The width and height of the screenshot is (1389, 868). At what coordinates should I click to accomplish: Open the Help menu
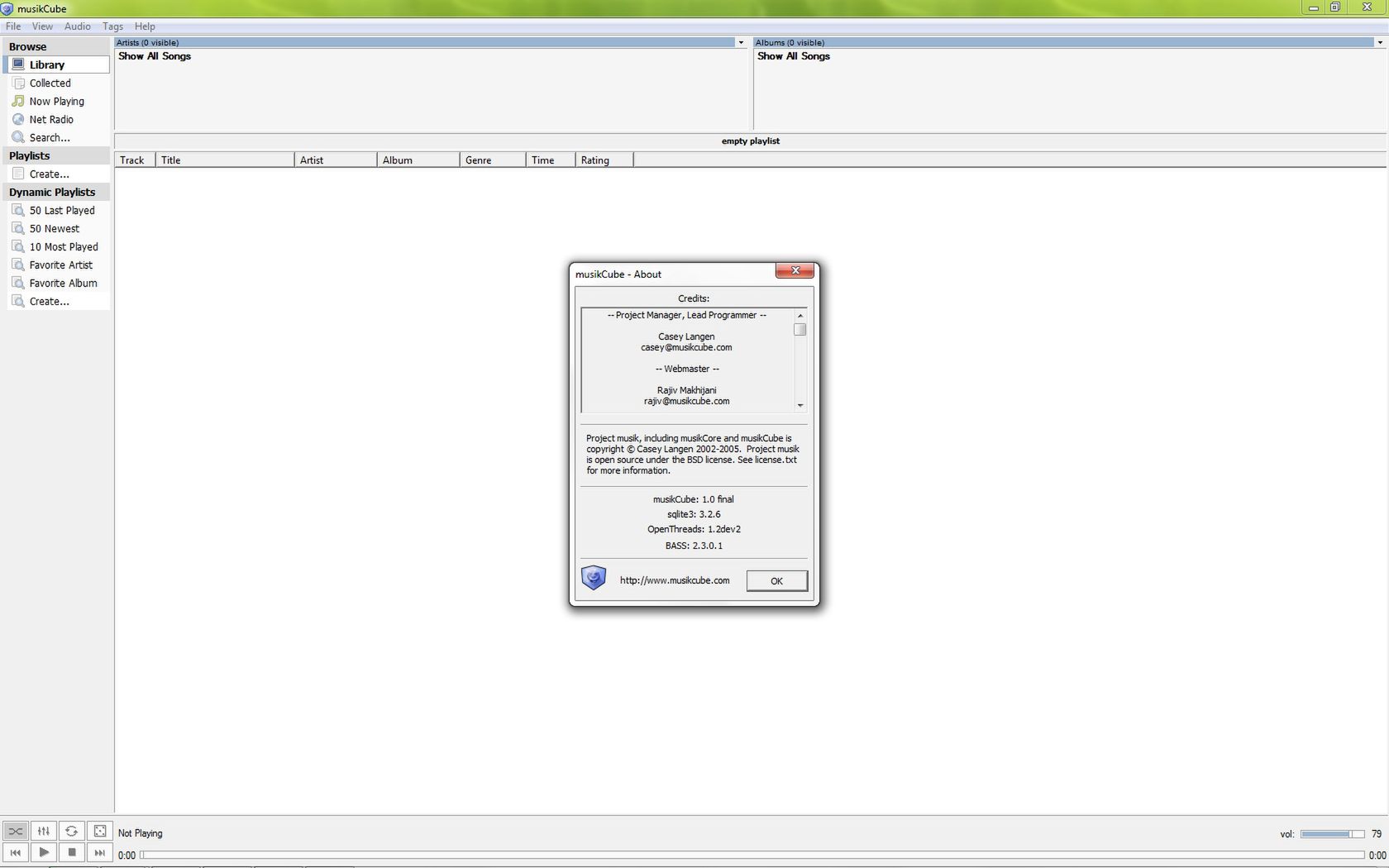pos(145,26)
